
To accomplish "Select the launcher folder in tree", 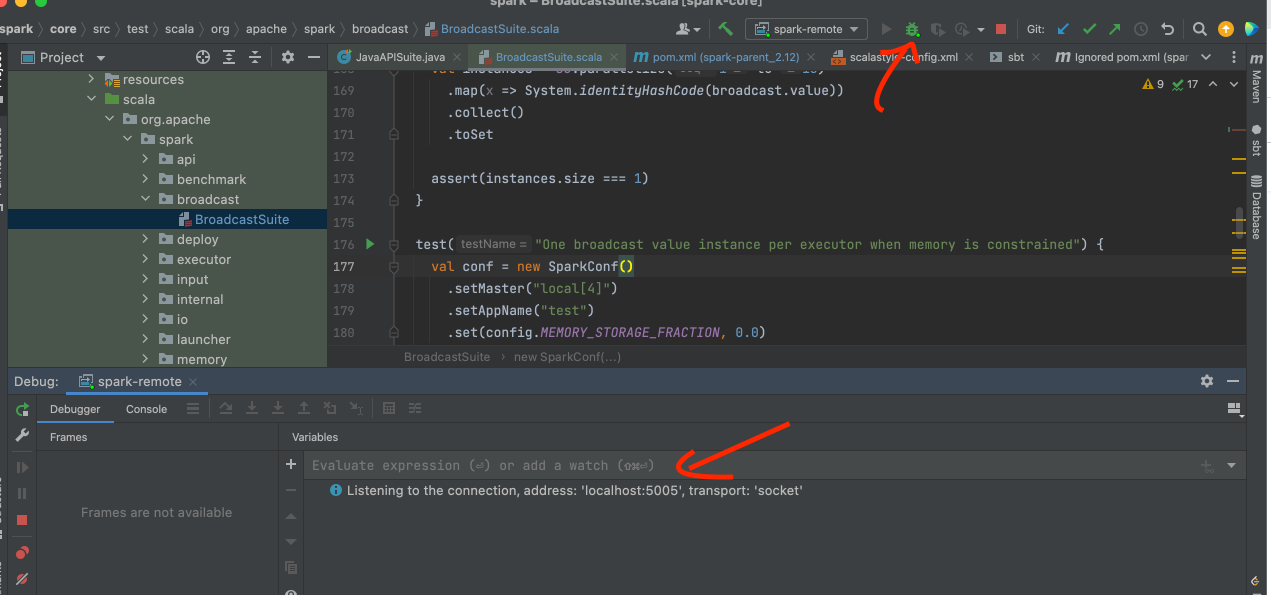I will pyautogui.click(x=203, y=339).
